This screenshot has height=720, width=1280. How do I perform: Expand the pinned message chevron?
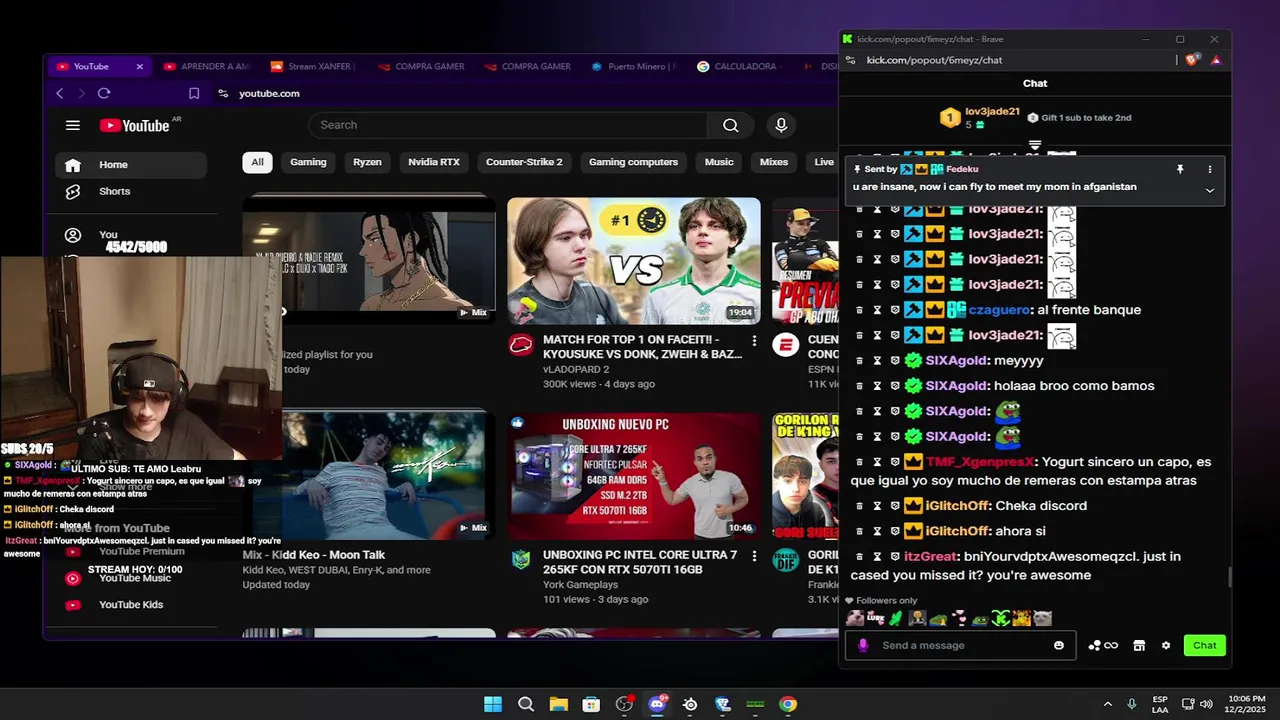point(1209,190)
